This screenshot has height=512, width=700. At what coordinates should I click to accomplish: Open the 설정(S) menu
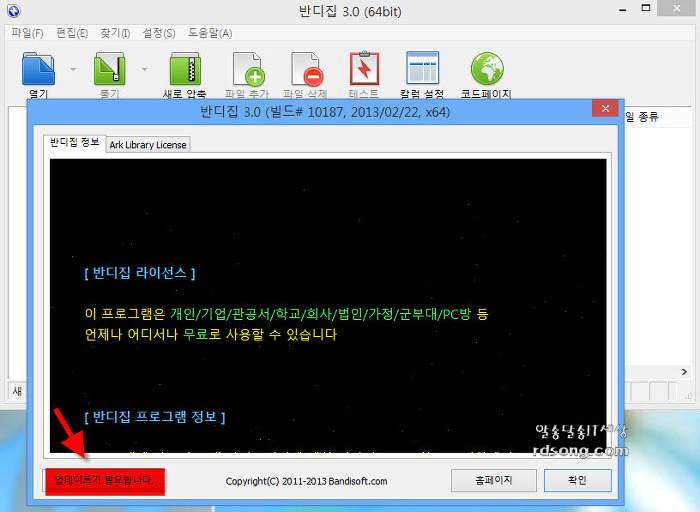(158, 33)
